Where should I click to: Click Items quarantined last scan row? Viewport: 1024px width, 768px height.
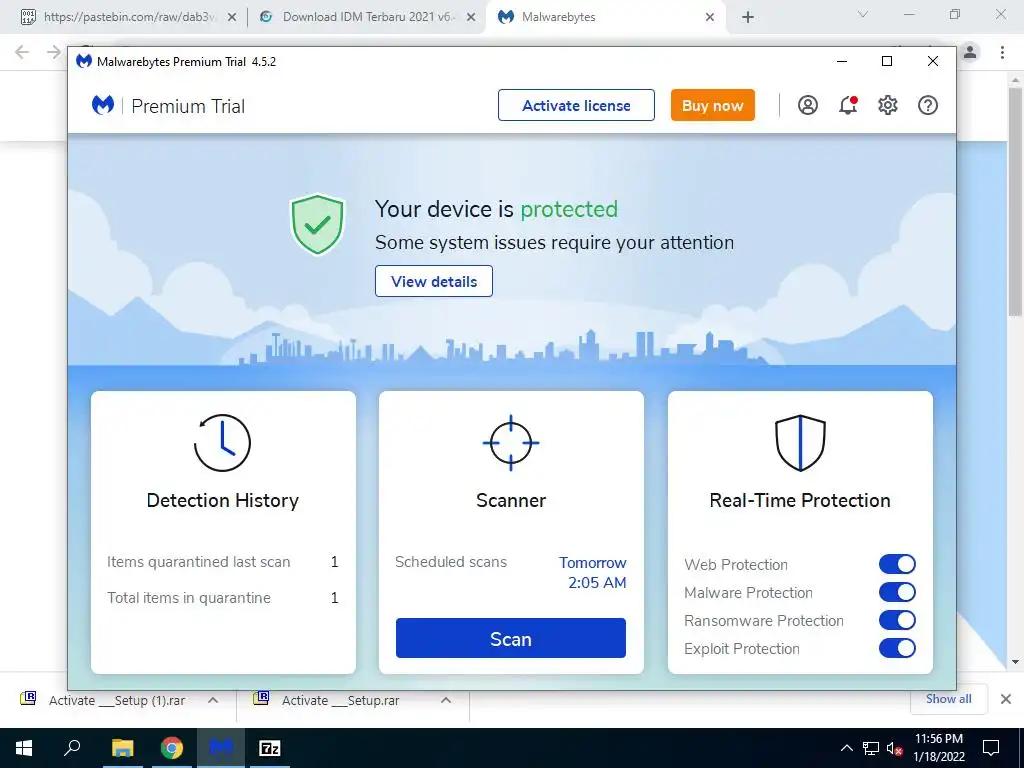(223, 562)
